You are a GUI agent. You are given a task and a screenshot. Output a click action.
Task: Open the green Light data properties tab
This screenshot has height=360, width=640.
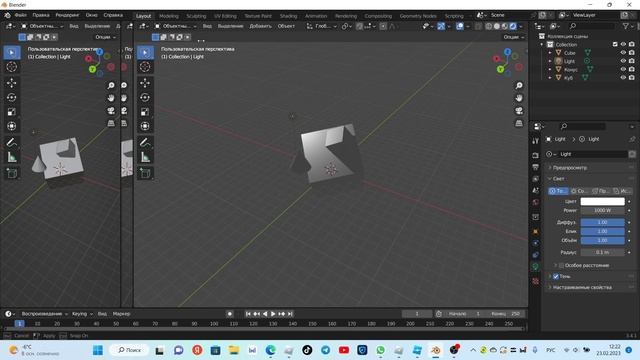(536, 267)
